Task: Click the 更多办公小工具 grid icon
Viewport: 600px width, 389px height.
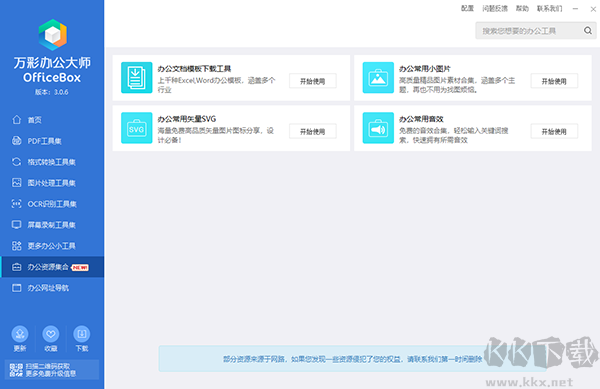Action: [x=16, y=246]
